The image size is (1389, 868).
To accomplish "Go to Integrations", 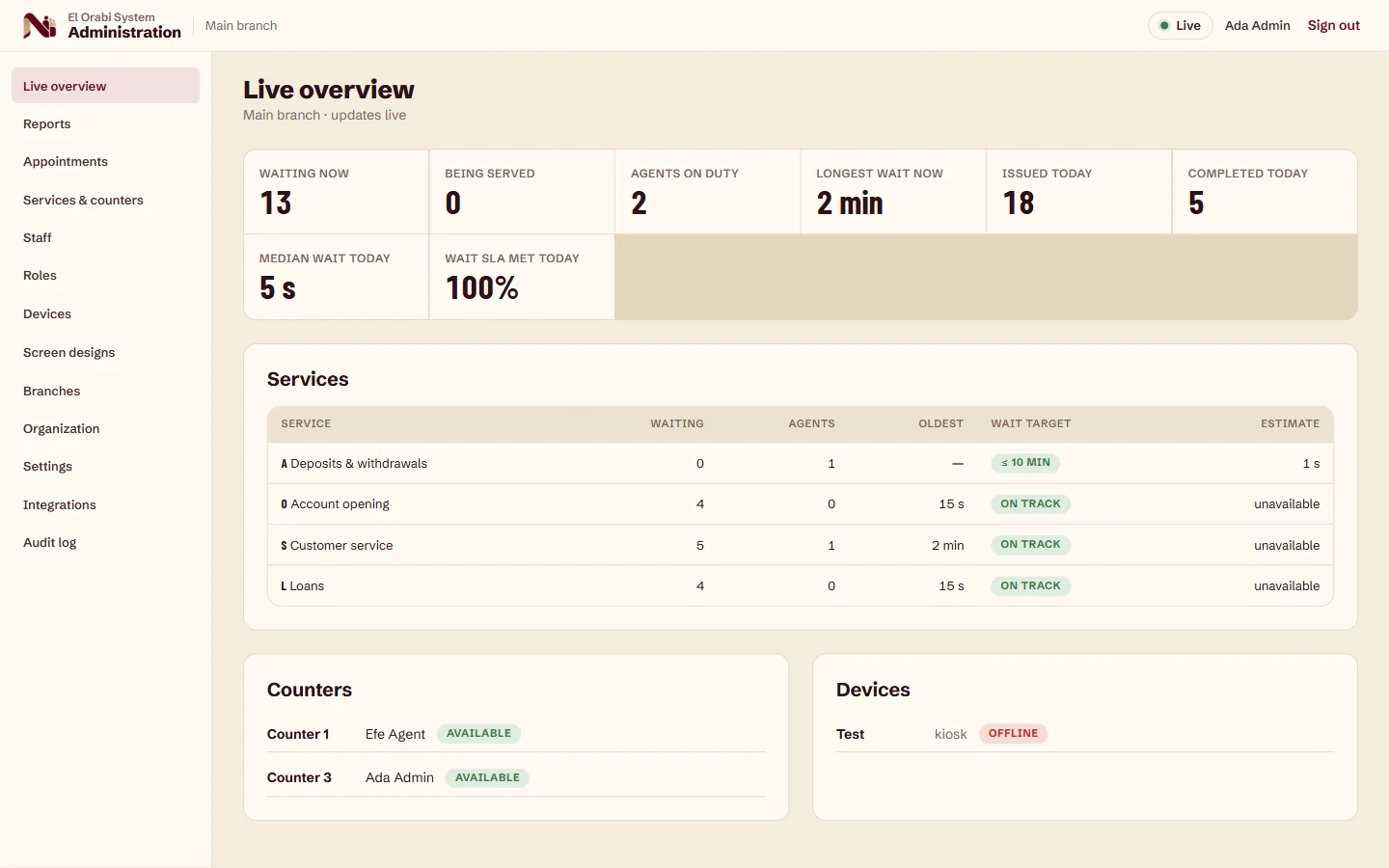I will (105, 504).
